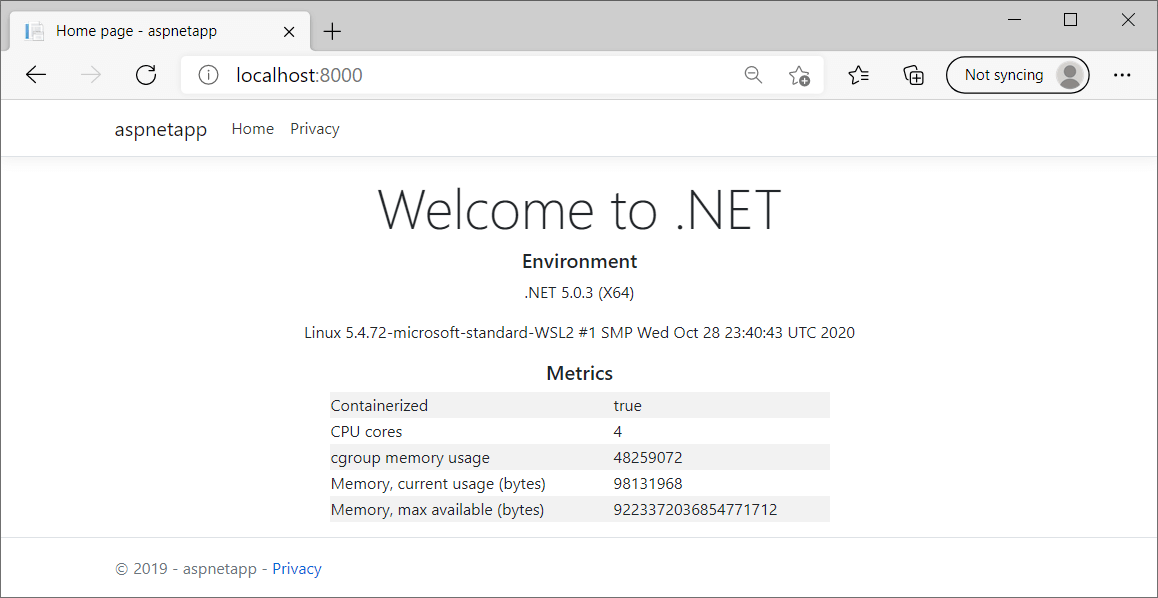Click Memory, max available (bytes) label
Image resolution: width=1158 pixels, height=598 pixels.
coord(437,510)
